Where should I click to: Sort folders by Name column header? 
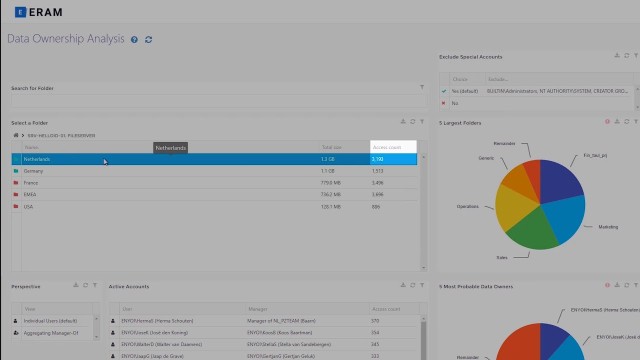coord(31,147)
